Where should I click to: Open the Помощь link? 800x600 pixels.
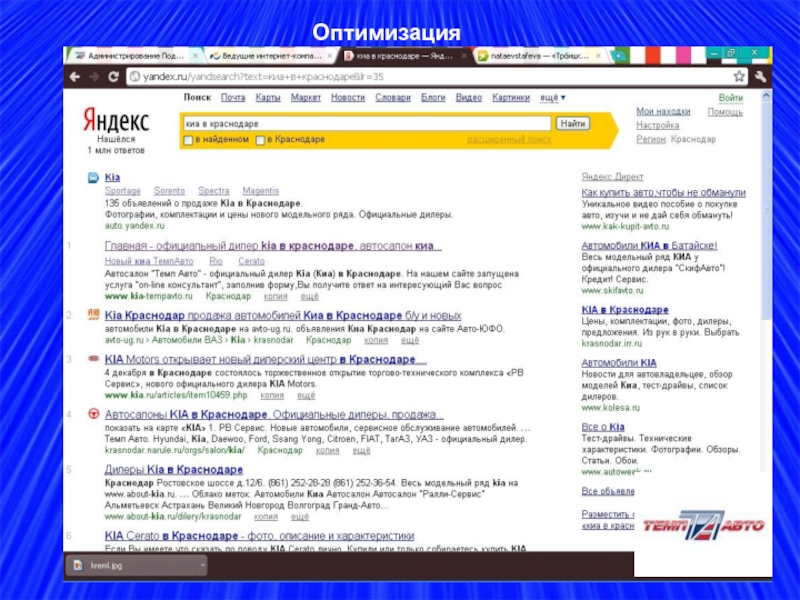725,112
